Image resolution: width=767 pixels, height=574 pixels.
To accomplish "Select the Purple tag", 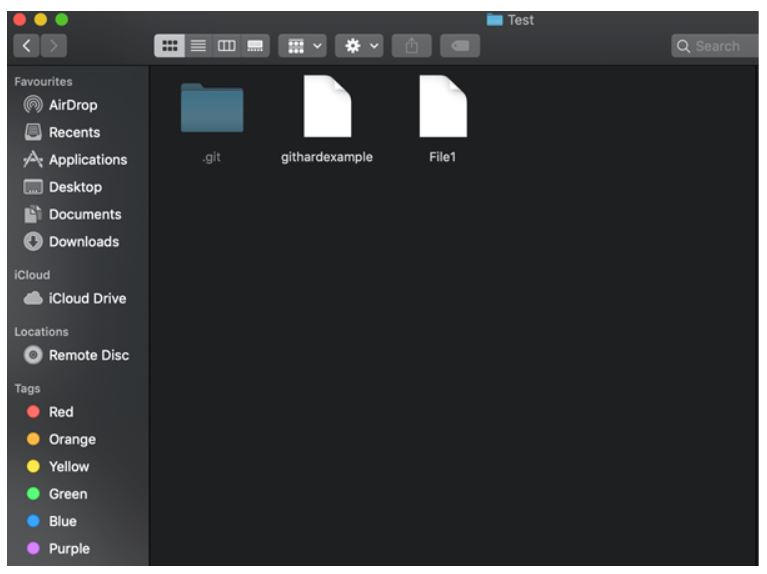I will click(58, 549).
